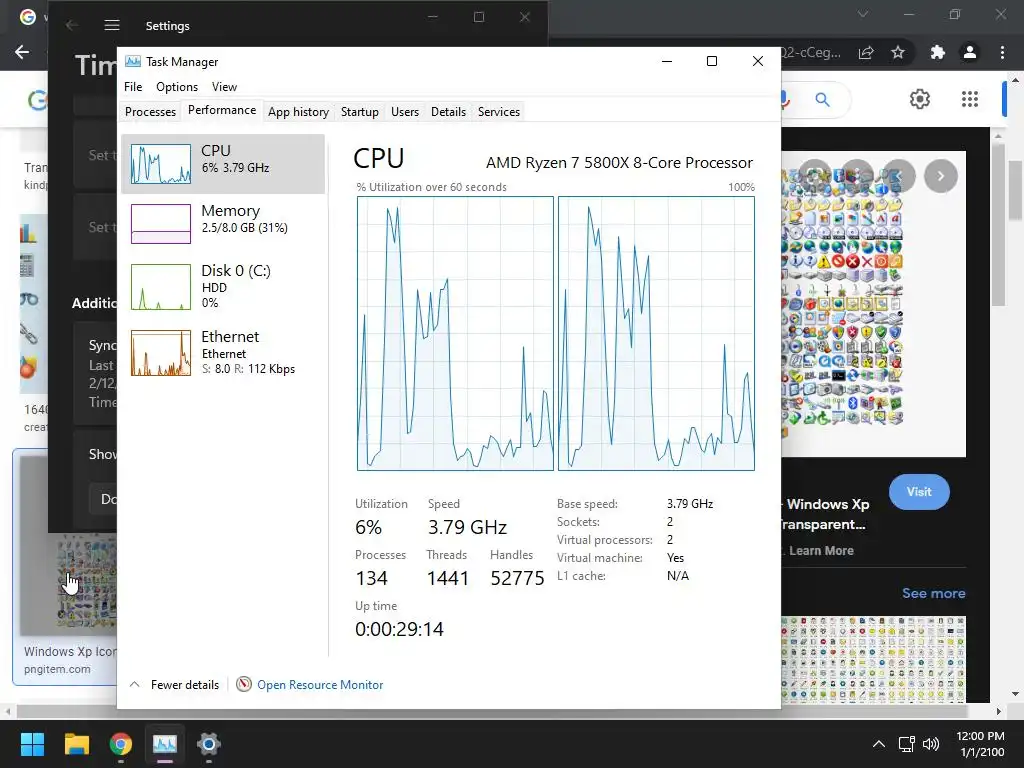Select the Ethernet mini graph thumbnail

click(x=161, y=353)
